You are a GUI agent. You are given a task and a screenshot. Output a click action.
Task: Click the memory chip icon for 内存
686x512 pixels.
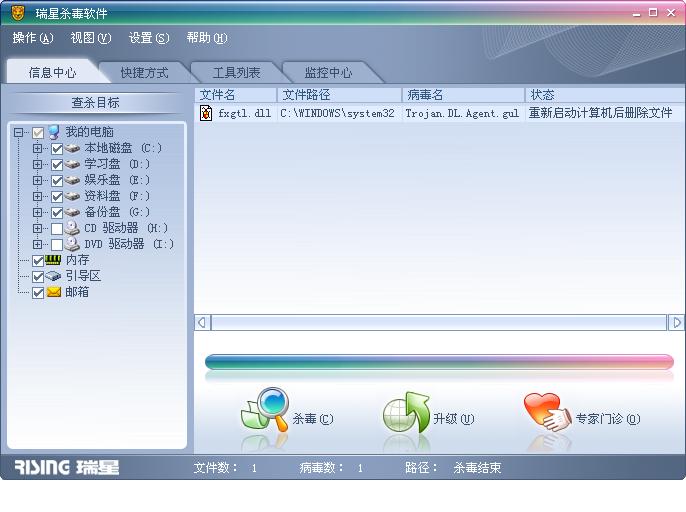[x=53, y=260]
